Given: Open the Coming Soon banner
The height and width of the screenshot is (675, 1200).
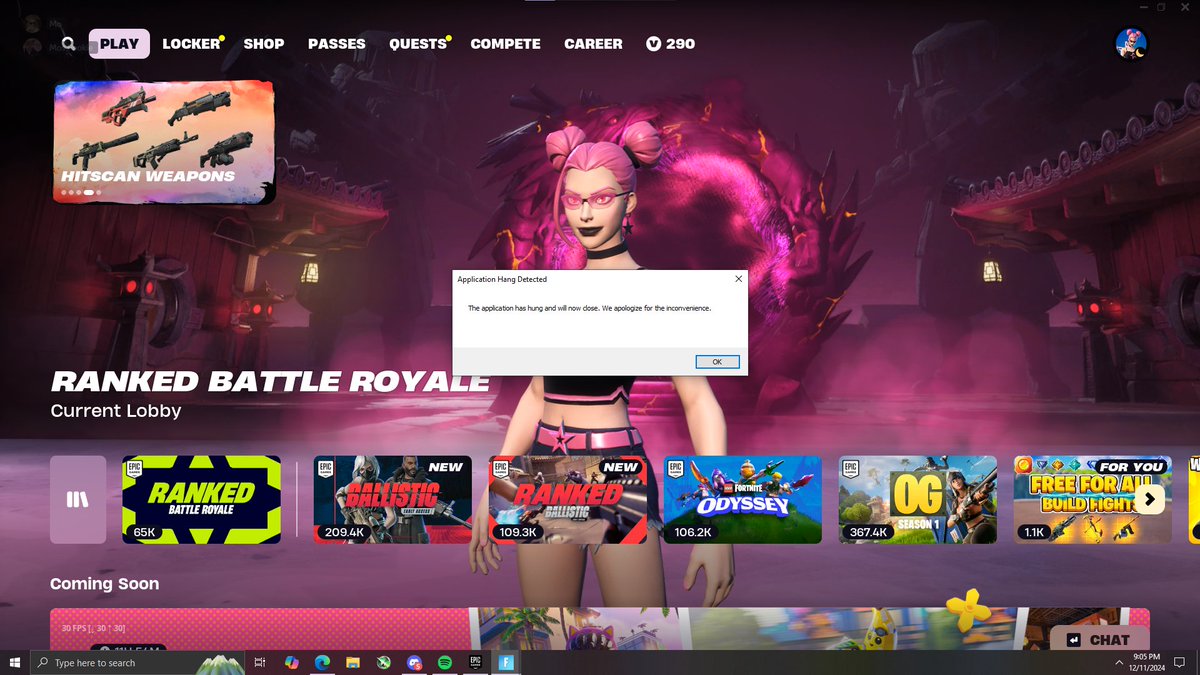Looking at the screenshot, I should click(600, 630).
